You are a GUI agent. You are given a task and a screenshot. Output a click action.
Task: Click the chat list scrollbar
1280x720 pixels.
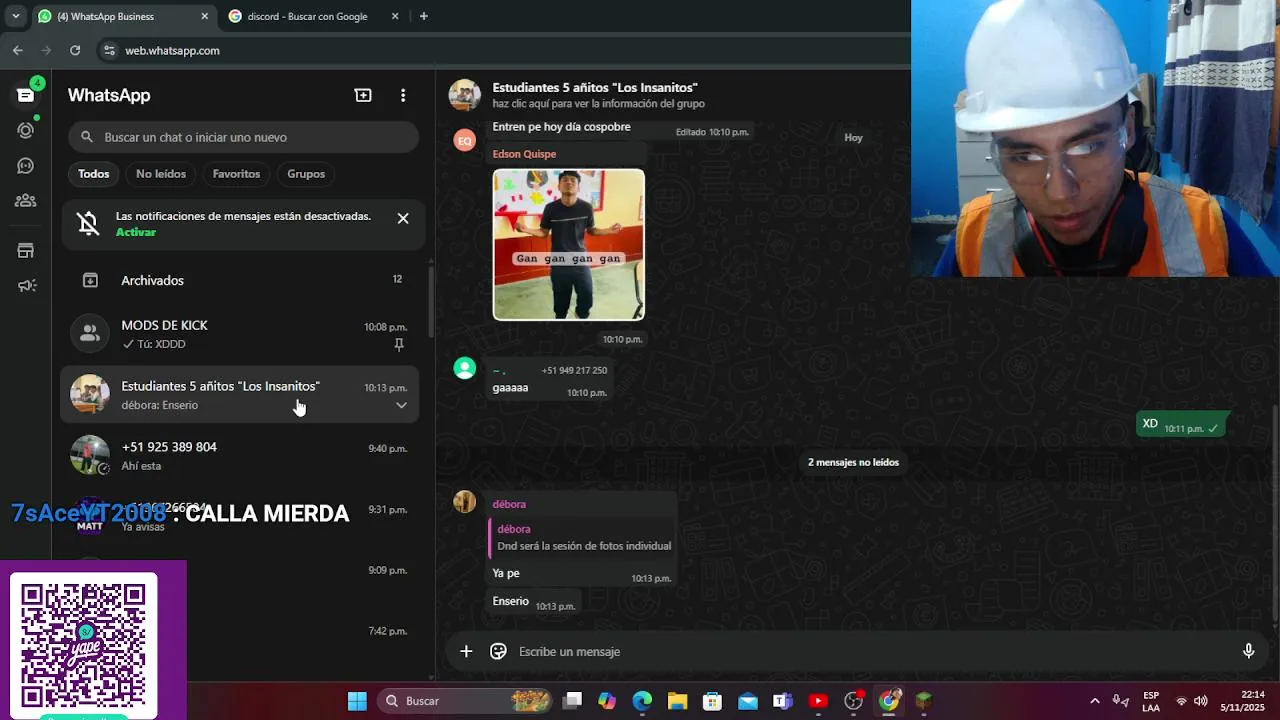pos(431,300)
